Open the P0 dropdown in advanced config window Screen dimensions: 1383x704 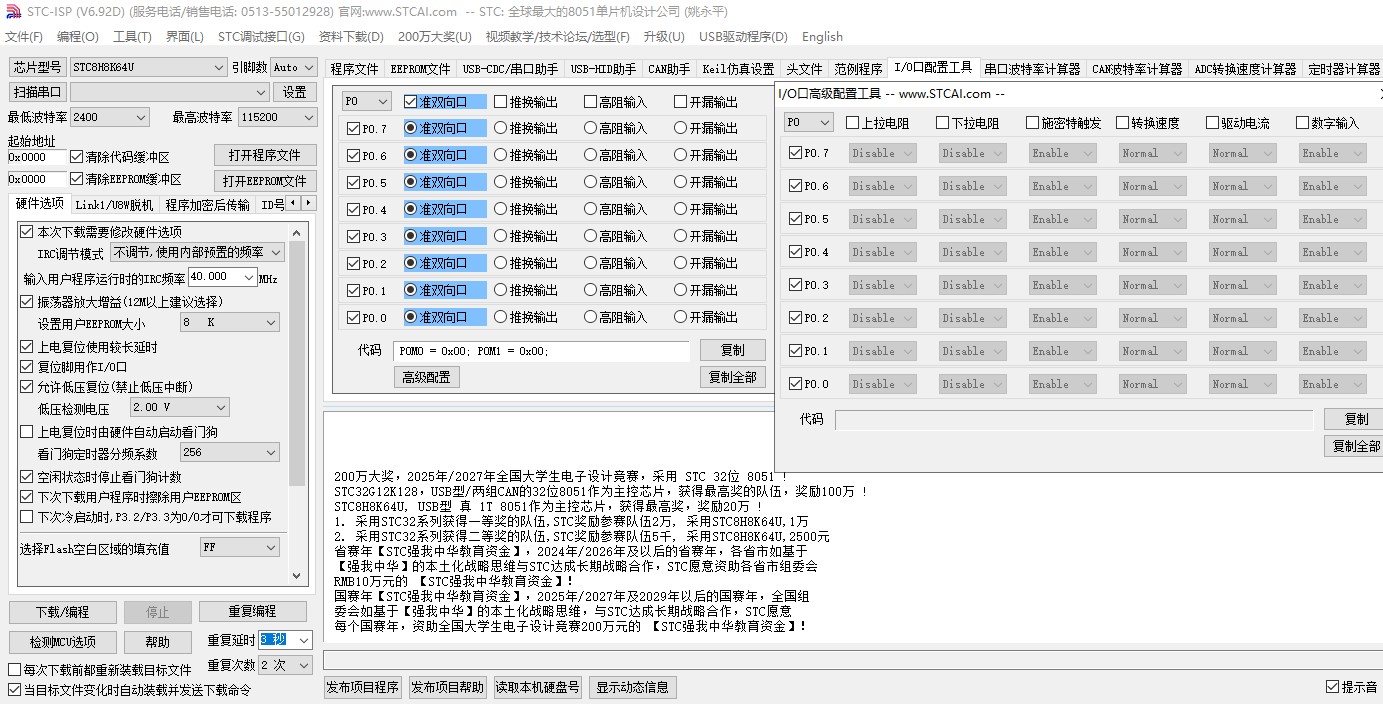click(x=808, y=122)
